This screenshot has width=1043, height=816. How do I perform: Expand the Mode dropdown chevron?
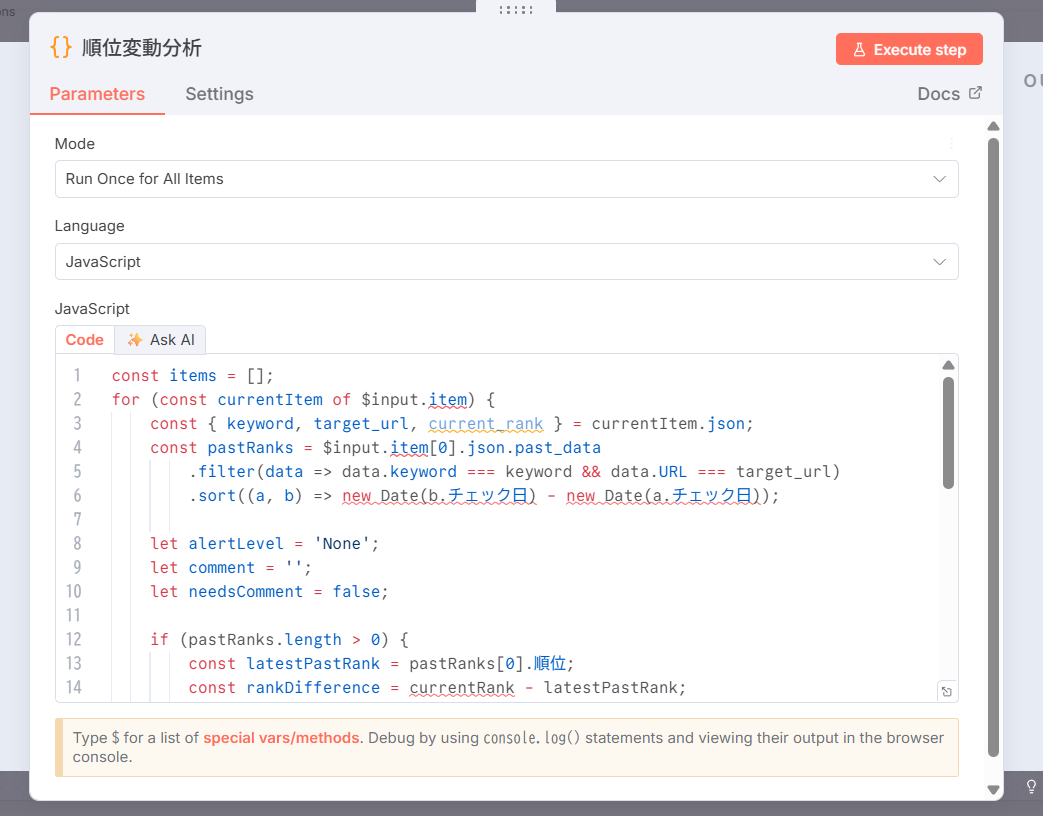pyautogui.click(x=939, y=179)
